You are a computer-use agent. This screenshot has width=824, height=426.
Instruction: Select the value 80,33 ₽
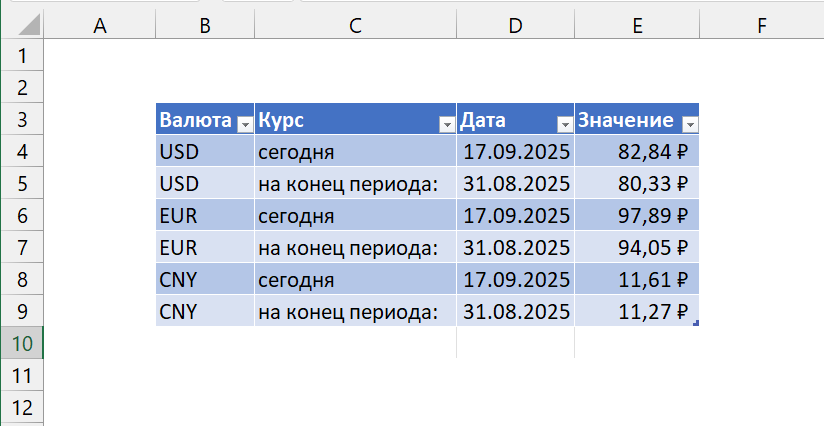pyautogui.click(x=637, y=183)
